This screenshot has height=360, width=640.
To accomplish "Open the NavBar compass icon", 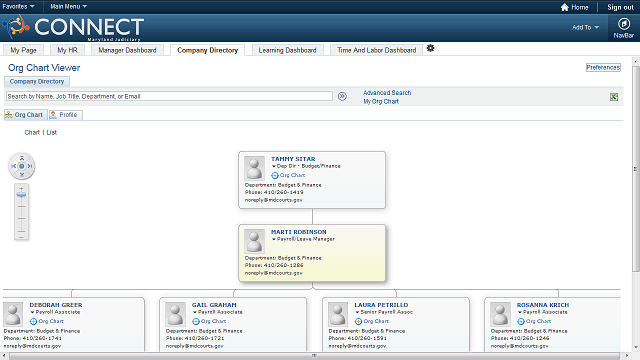I will click(x=623, y=24).
